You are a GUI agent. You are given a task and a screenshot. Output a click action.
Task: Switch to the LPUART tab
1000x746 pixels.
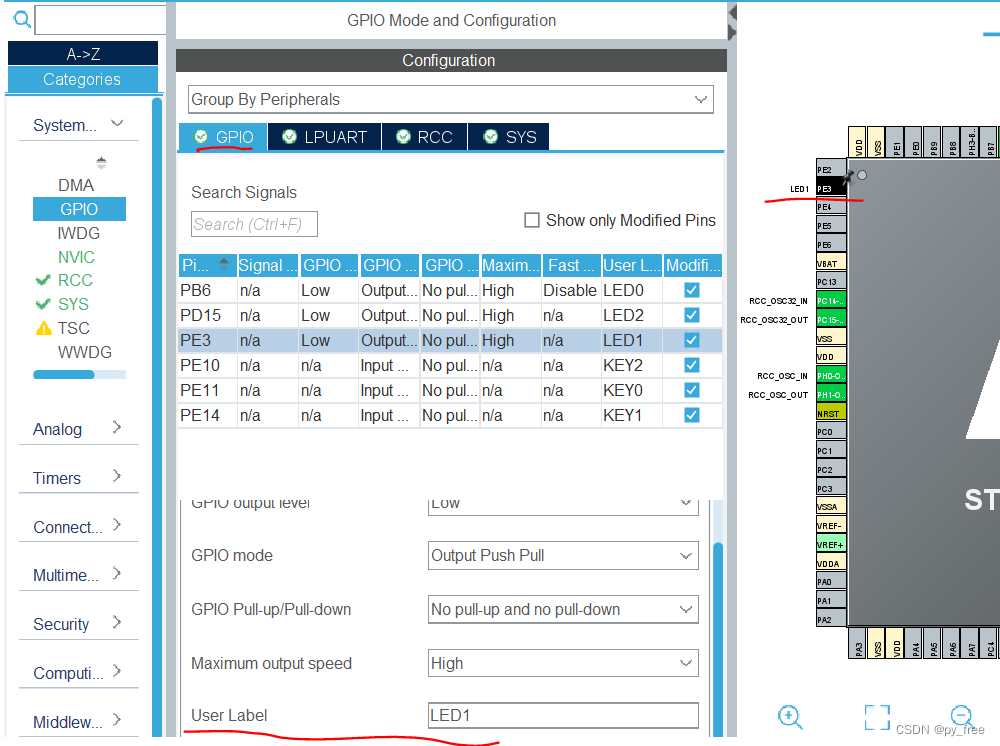324,137
